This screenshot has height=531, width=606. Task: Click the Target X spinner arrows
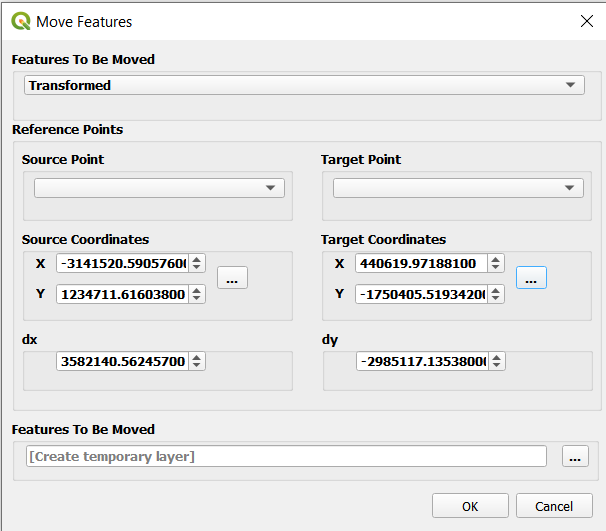click(497, 263)
